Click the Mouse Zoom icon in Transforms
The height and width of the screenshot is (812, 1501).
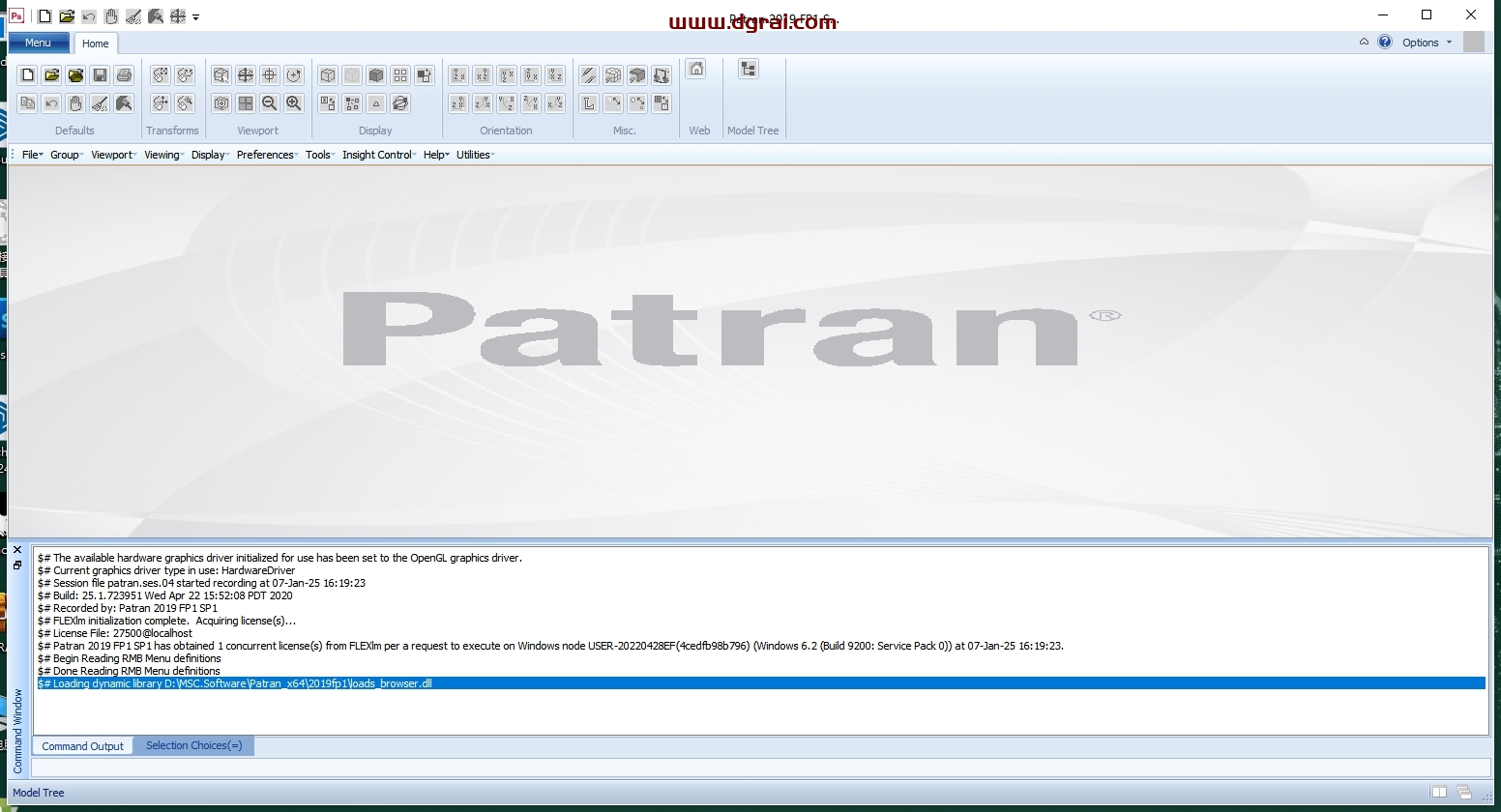pos(185,103)
